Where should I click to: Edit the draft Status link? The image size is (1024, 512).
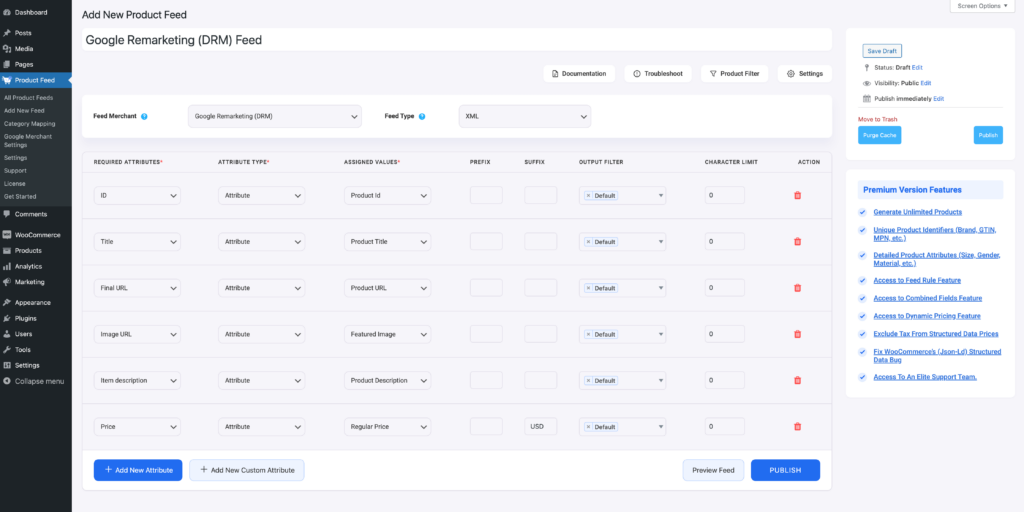(917, 67)
